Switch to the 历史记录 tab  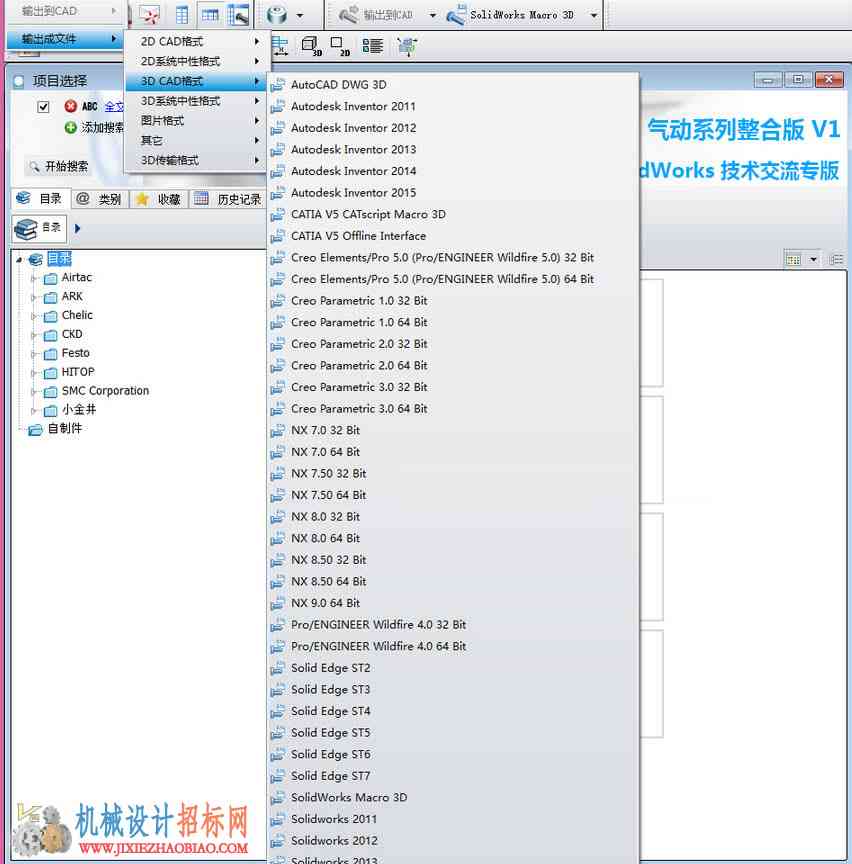pyautogui.click(x=228, y=199)
